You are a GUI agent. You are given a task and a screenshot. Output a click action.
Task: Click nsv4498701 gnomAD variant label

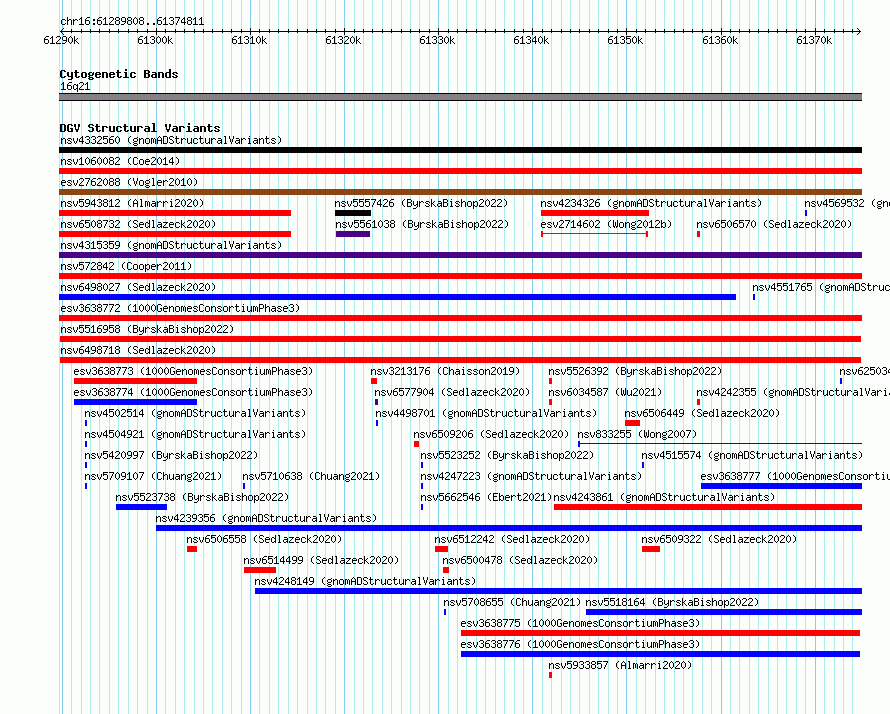click(x=486, y=413)
